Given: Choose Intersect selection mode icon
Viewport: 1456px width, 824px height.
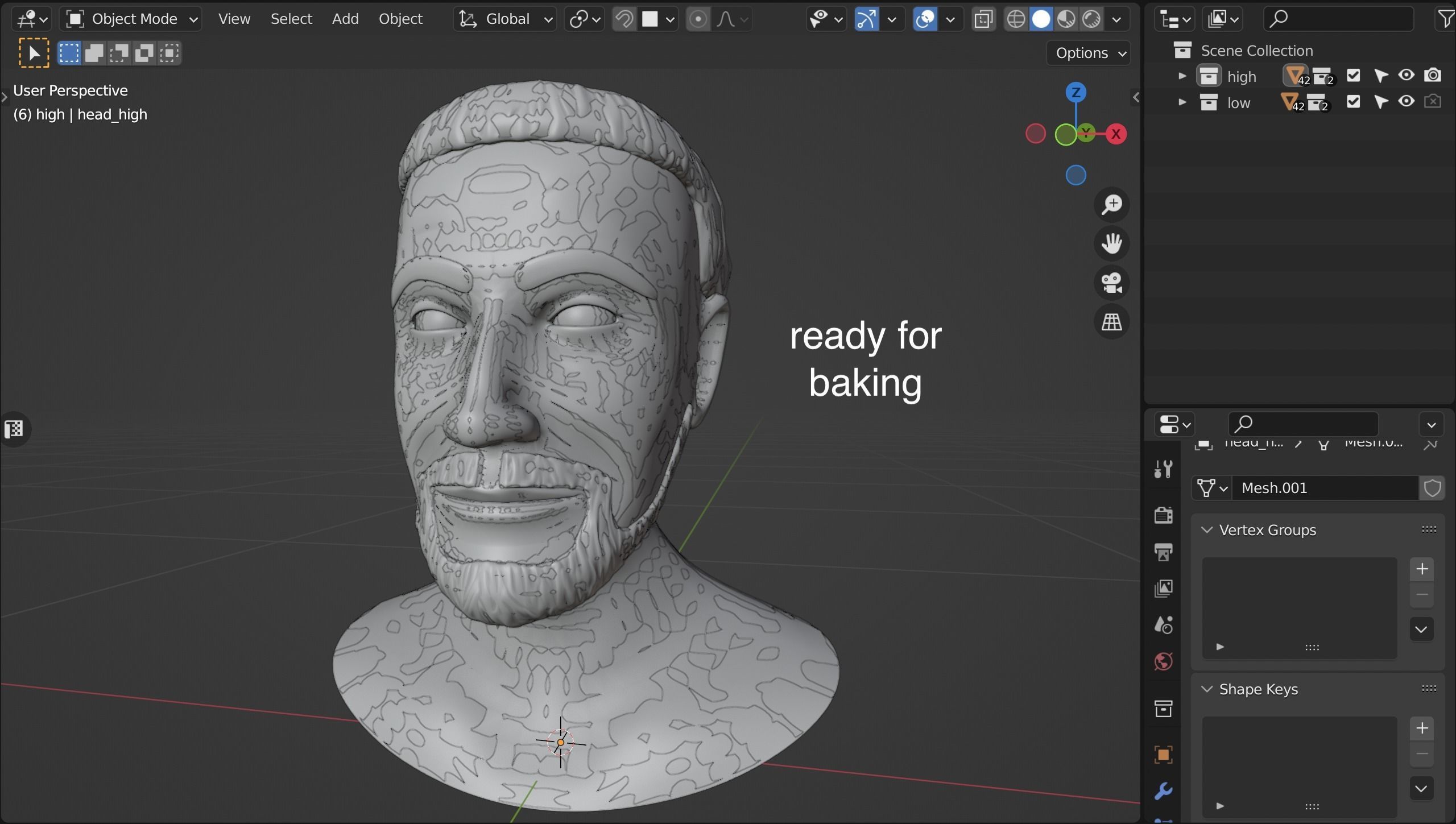Looking at the screenshot, I should tap(169, 53).
